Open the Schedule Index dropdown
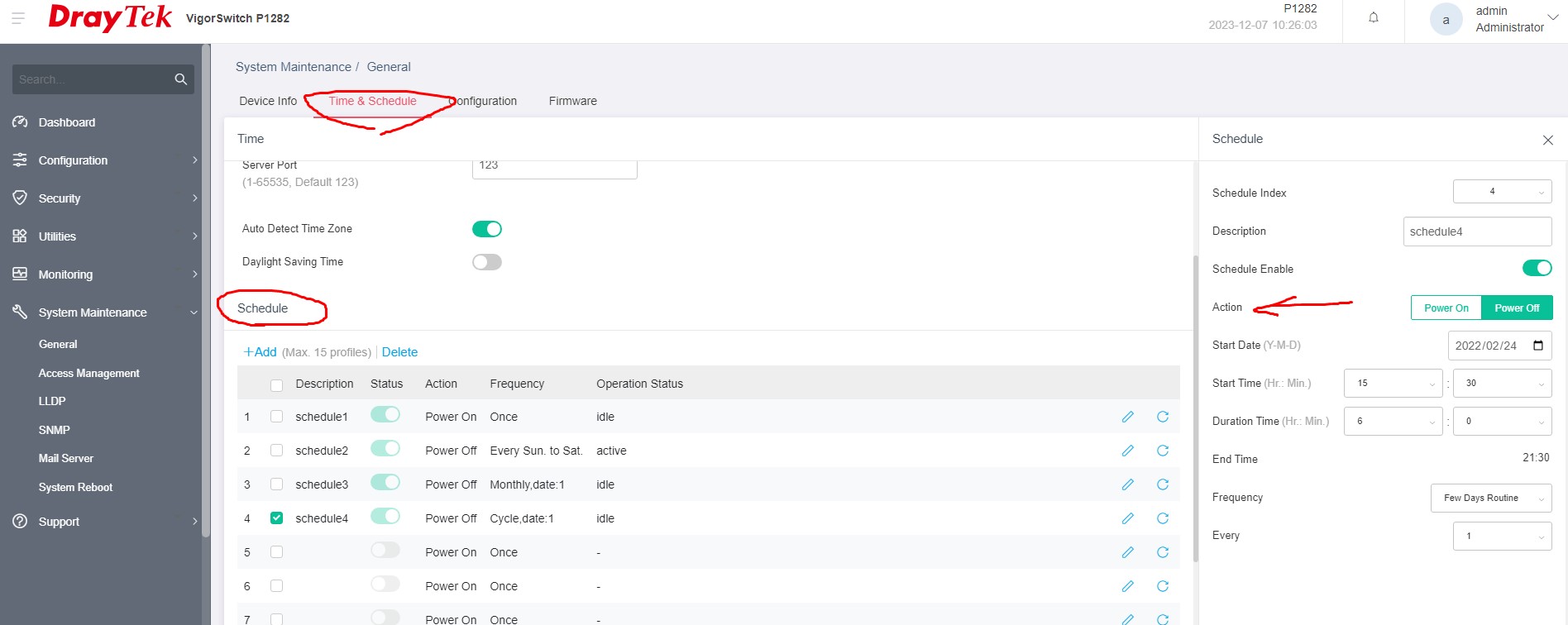Screen dimensions: 1568x625 [1501, 192]
